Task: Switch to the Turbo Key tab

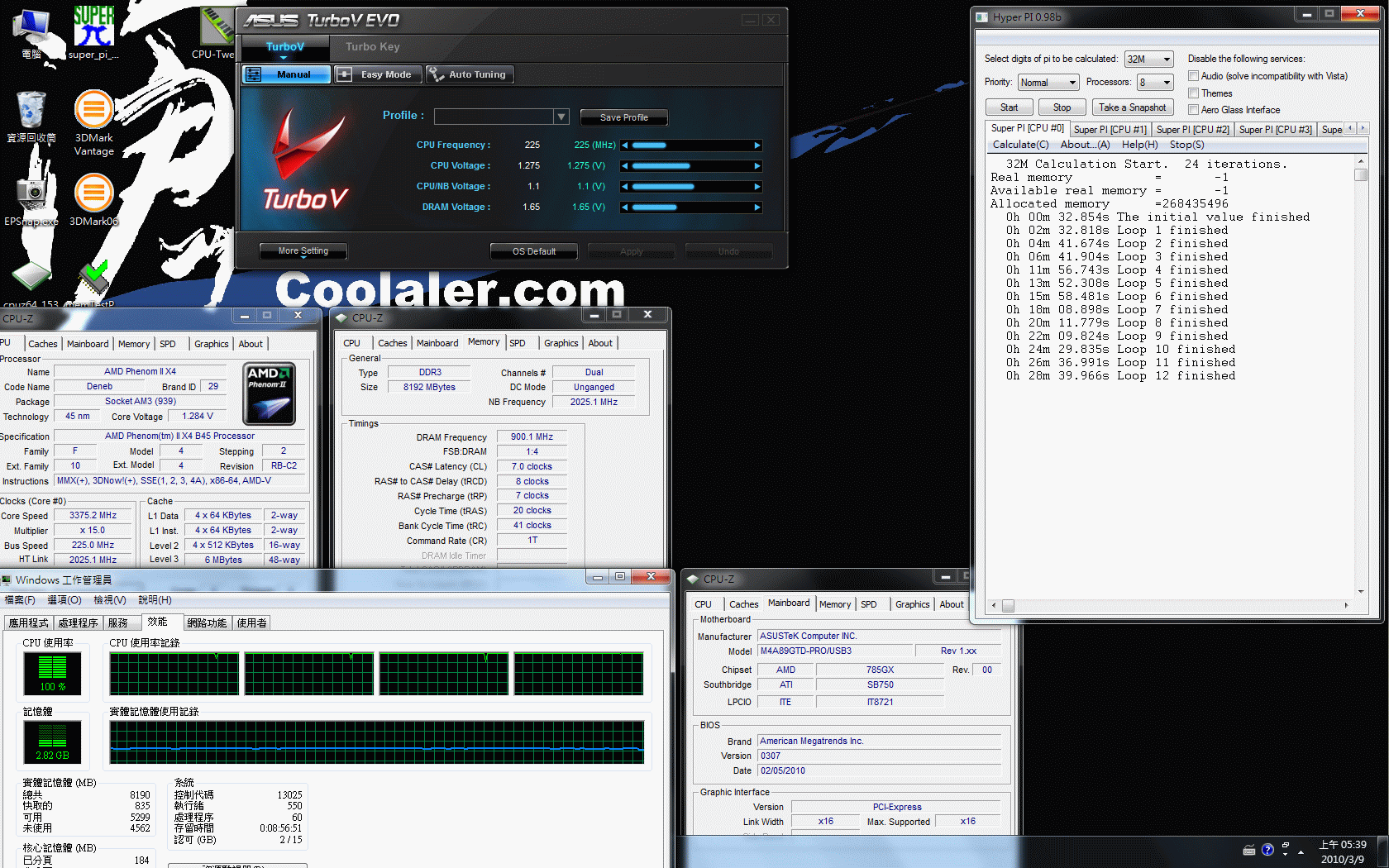Action: click(372, 47)
